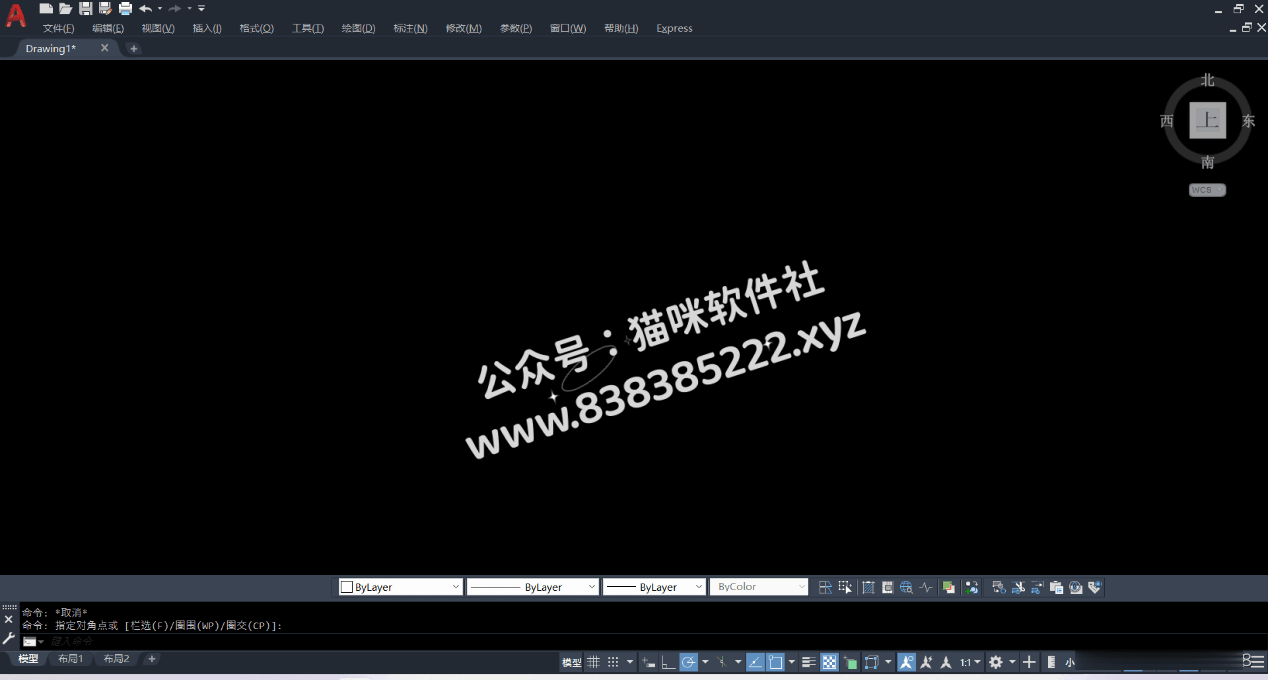The height and width of the screenshot is (680, 1268).
Task: Open the Express menu
Action: (674, 28)
